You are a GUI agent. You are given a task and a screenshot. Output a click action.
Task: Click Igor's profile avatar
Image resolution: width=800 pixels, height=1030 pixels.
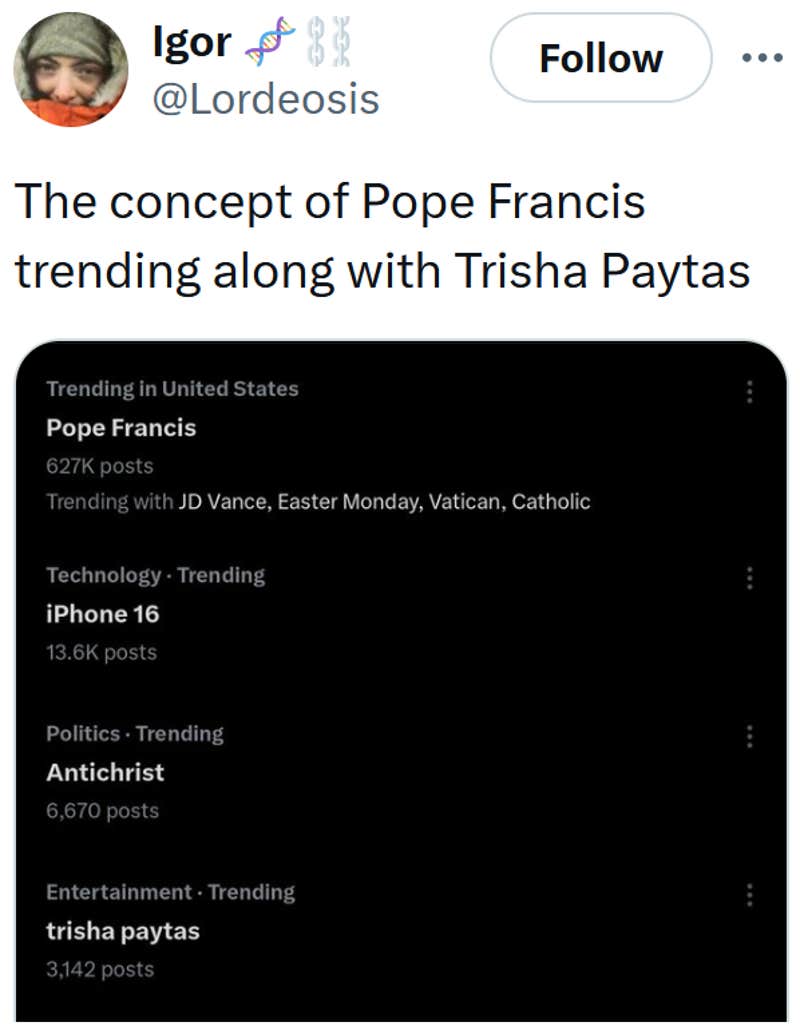tap(70, 70)
